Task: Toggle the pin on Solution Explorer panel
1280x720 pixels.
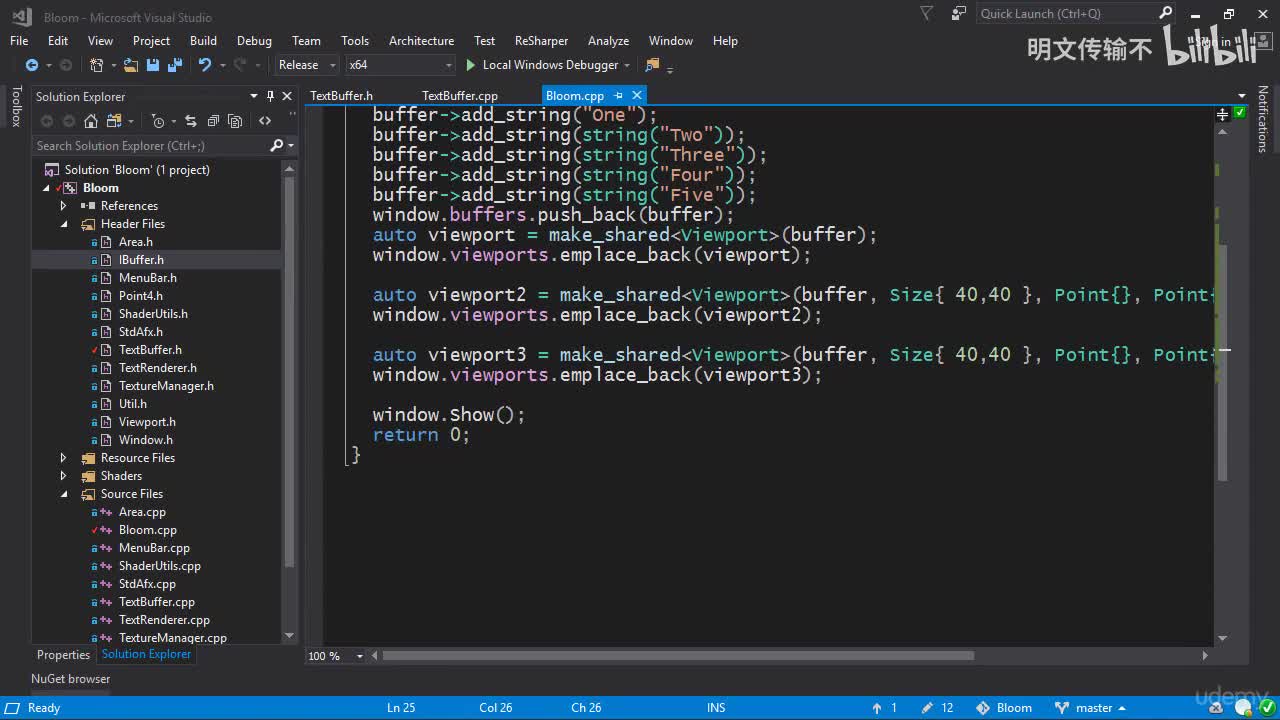Action: pos(270,96)
